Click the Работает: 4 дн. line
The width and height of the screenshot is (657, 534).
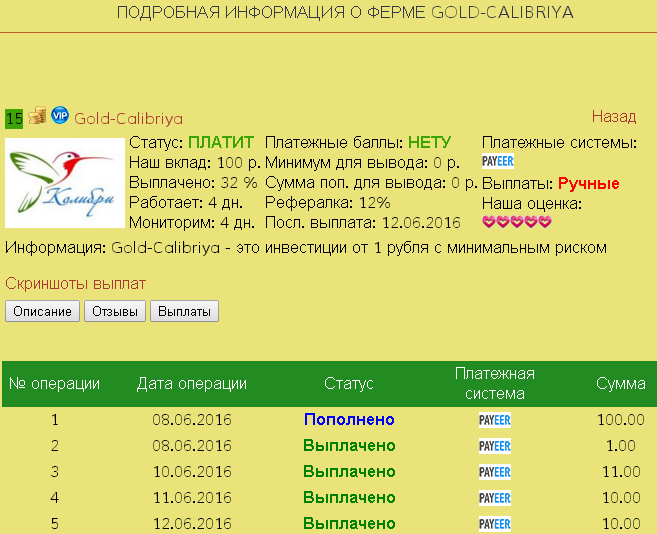[x=186, y=202]
